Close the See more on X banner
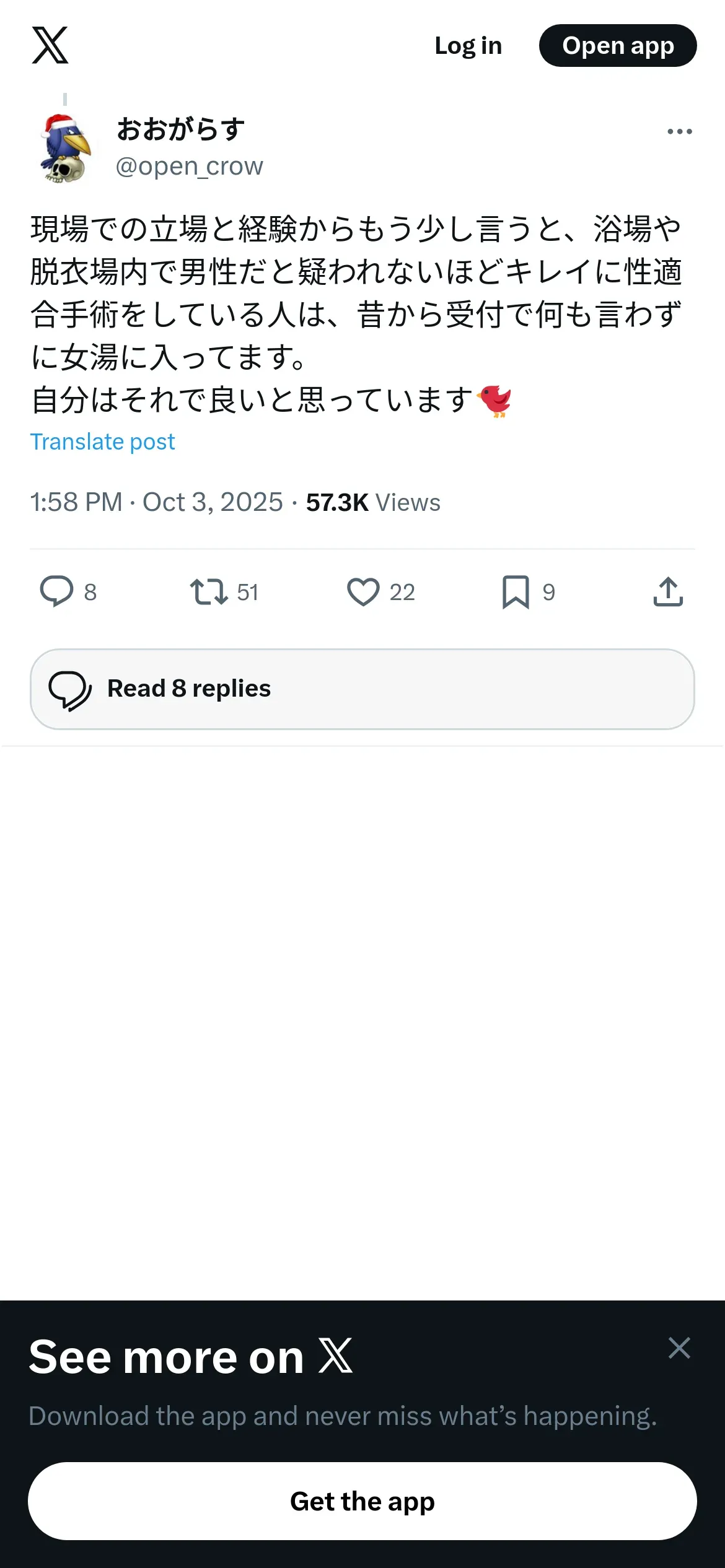The height and width of the screenshot is (1568, 725). [x=679, y=1348]
